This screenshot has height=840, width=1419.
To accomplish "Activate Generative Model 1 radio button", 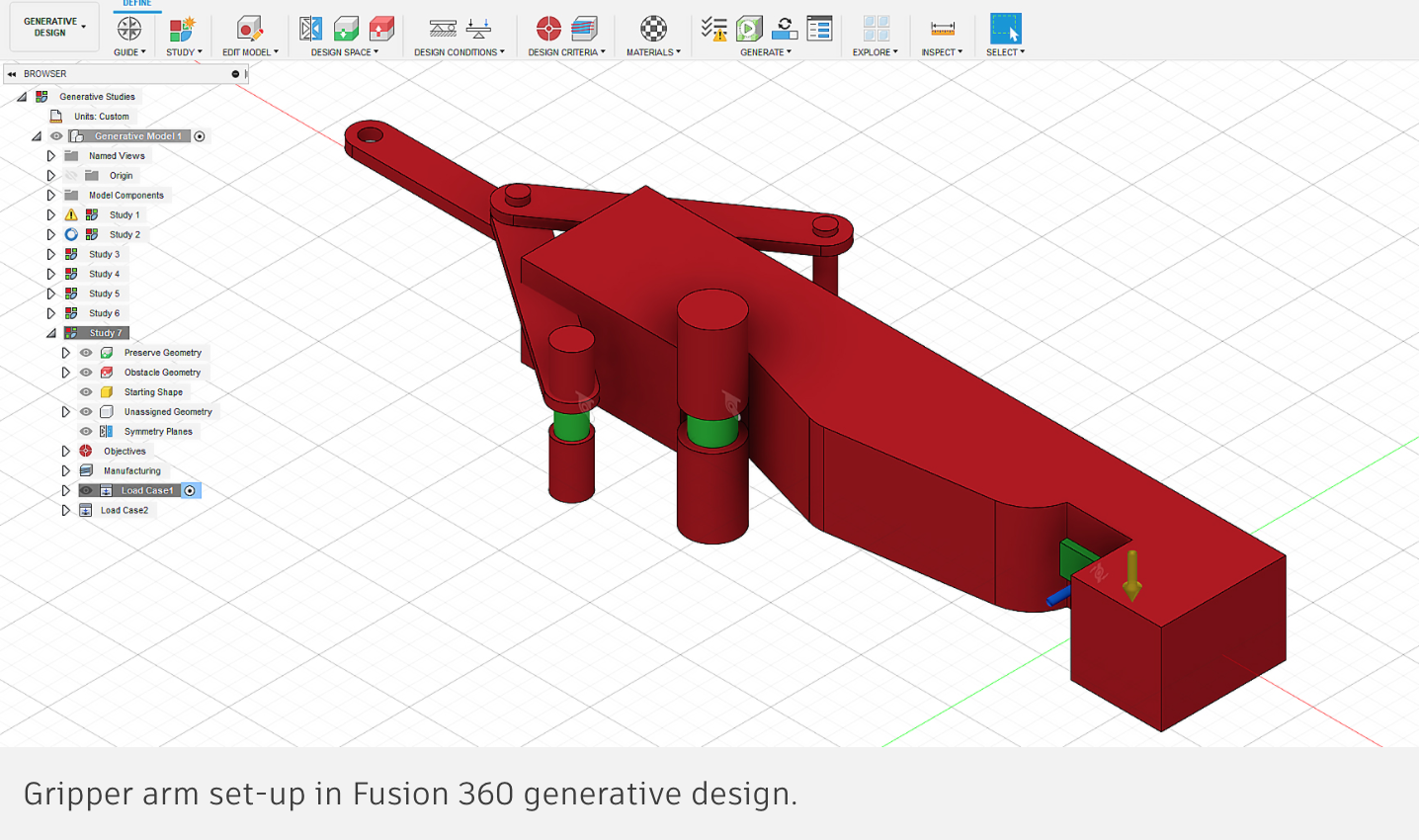I will tap(200, 136).
